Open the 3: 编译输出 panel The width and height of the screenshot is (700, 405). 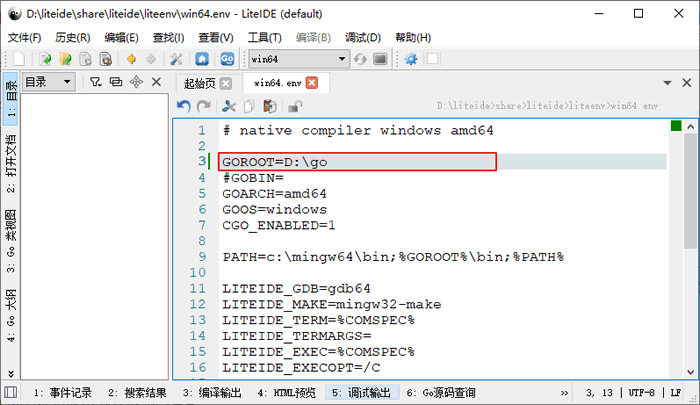pyautogui.click(x=213, y=393)
